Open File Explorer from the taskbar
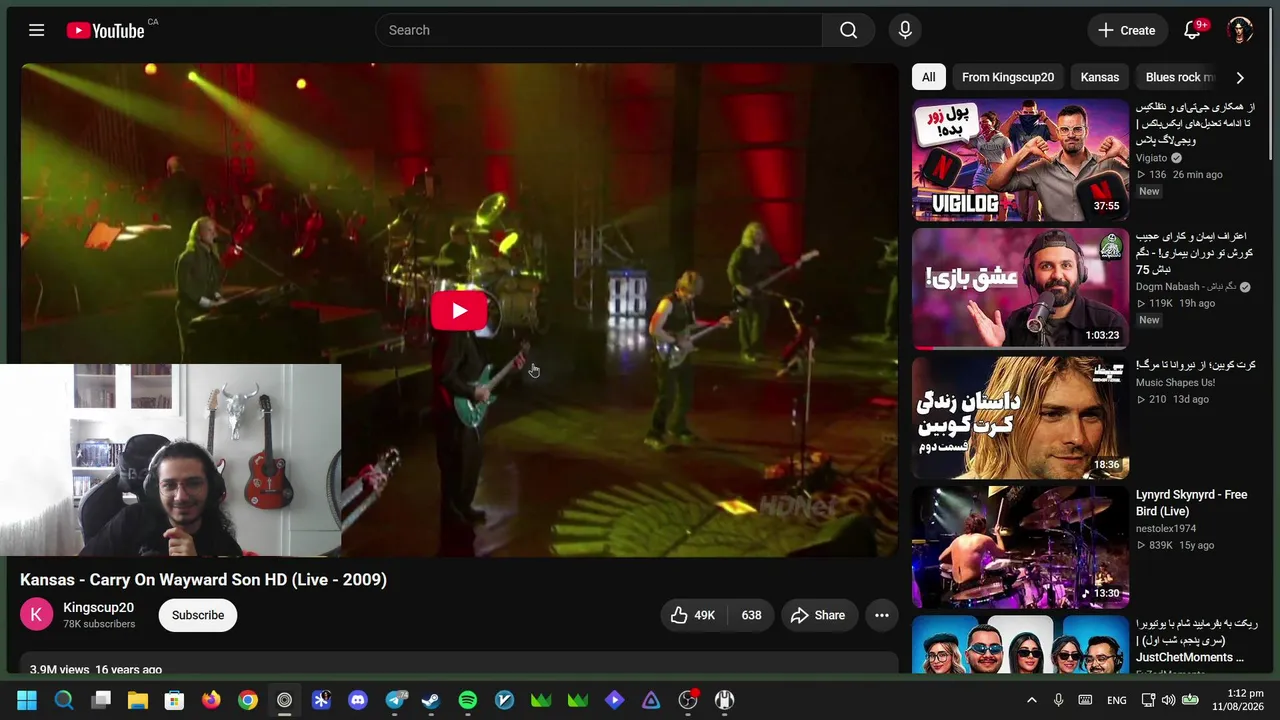 pyautogui.click(x=138, y=700)
